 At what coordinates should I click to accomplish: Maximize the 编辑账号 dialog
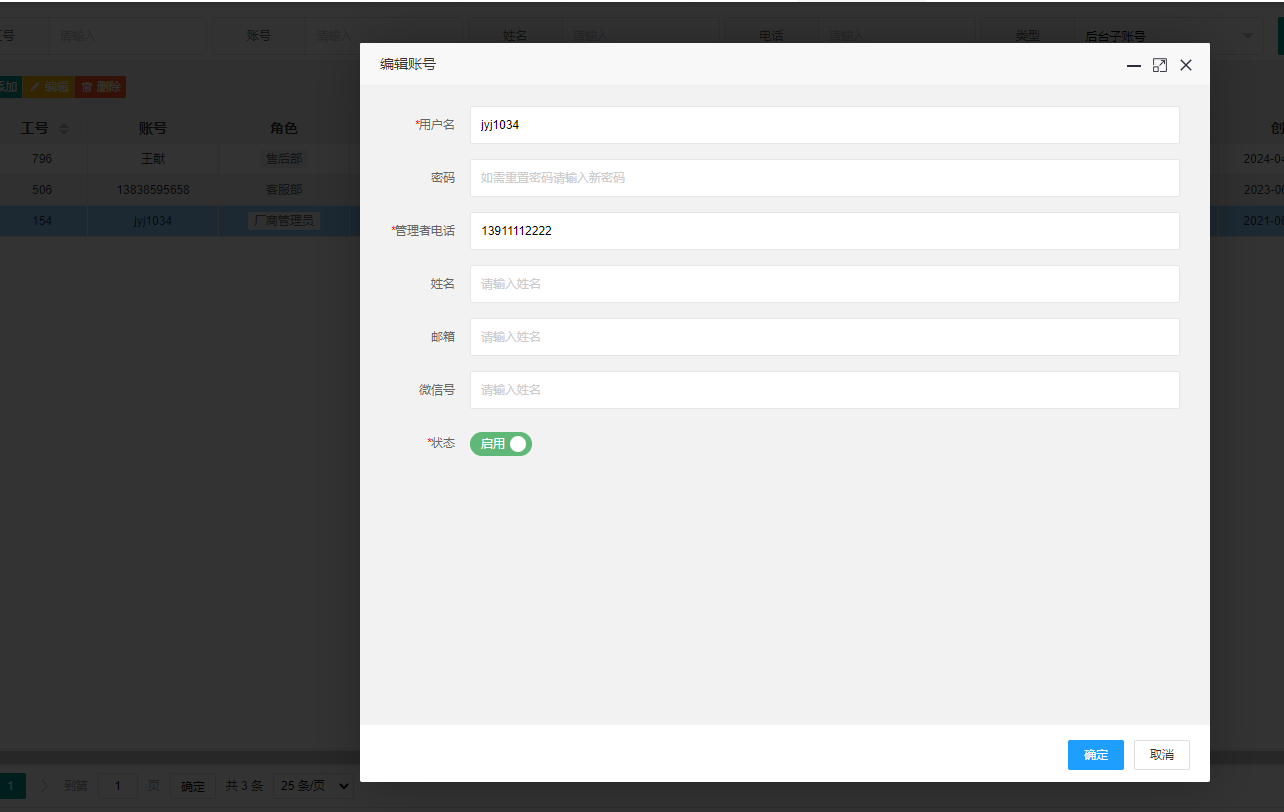1160,65
